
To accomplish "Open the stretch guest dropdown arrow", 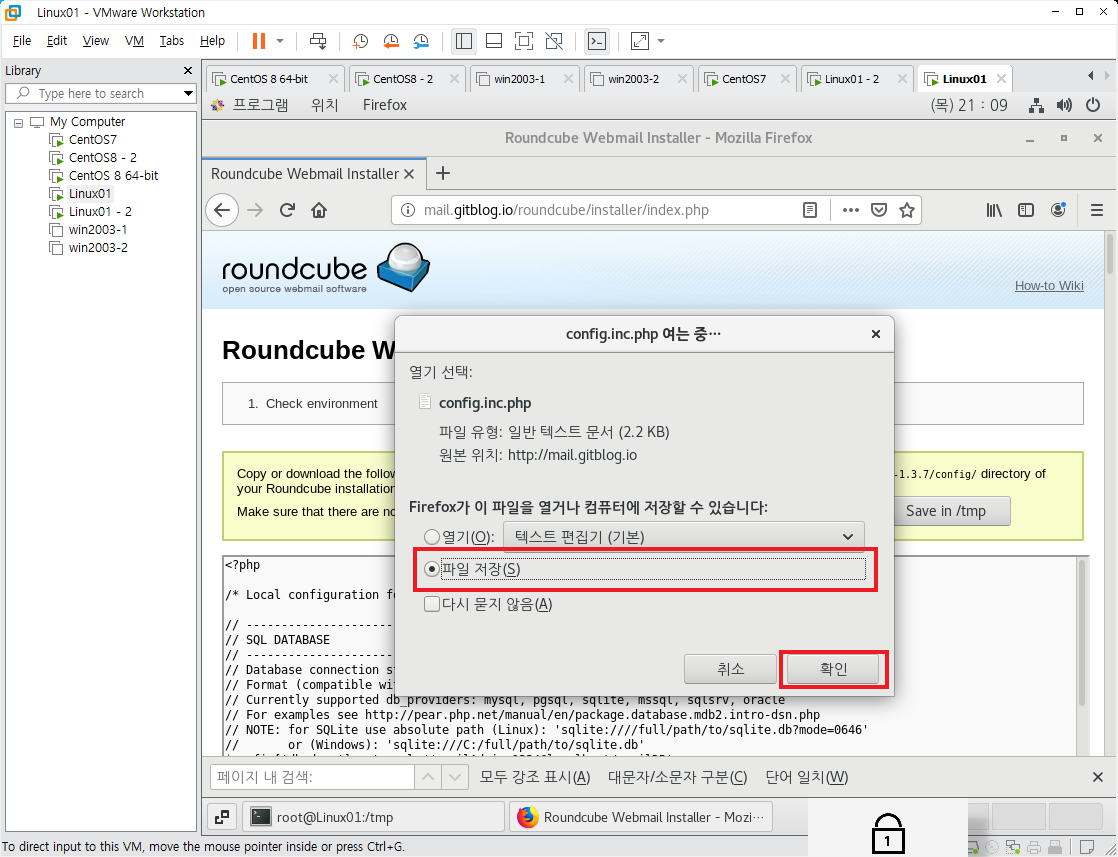I will [661, 41].
